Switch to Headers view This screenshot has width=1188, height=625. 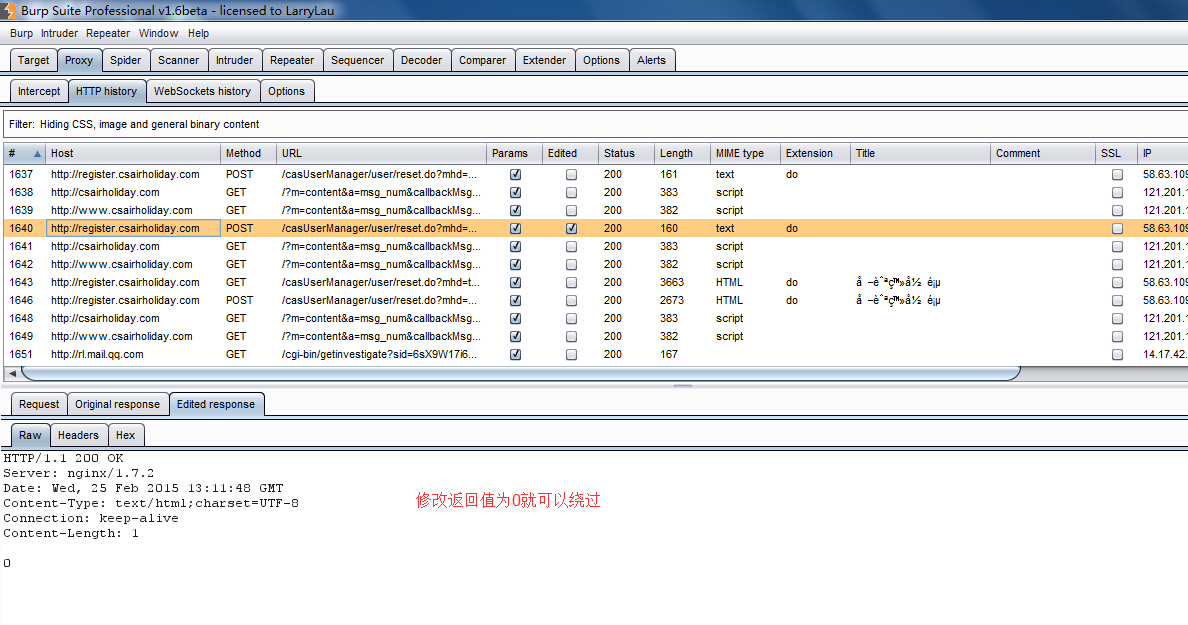(x=78, y=436)
